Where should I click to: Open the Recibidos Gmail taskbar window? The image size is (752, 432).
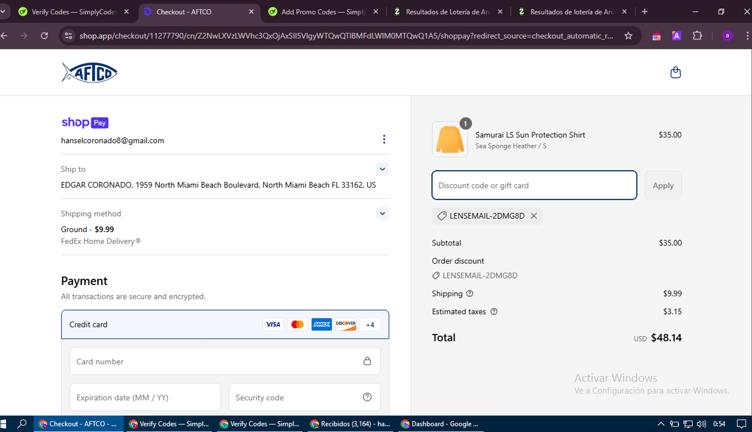click(x=350, y=424)
